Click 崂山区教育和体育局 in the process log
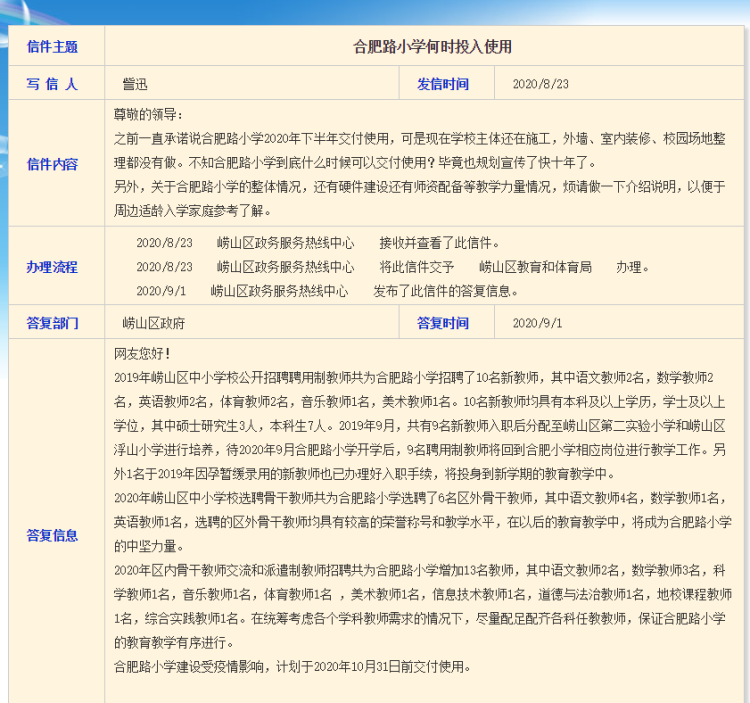750x703 pixels. tap(535, 267)
